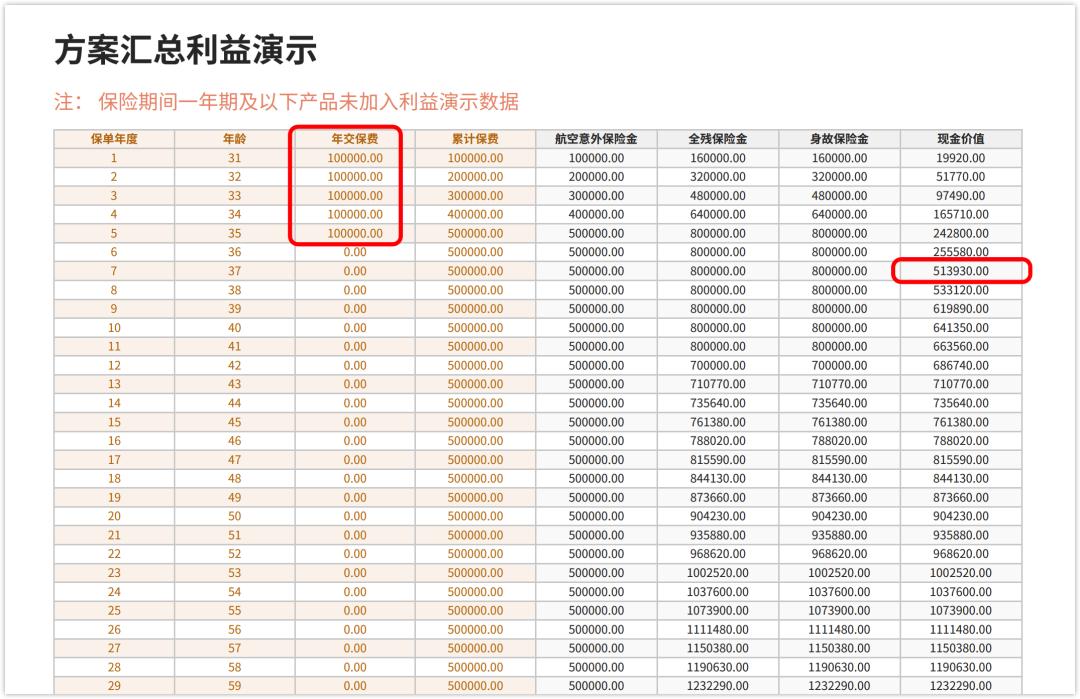Click the 保单年度 column header
1080x699 pixels.
[113, 139]
